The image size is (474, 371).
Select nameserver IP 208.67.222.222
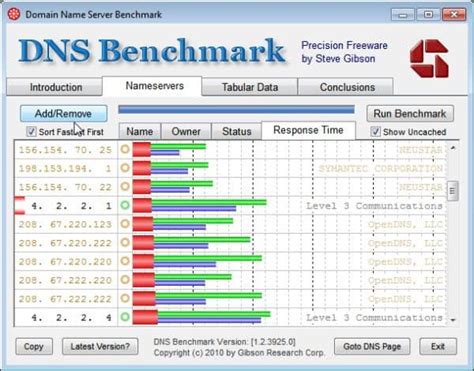[x=65, y=299]
